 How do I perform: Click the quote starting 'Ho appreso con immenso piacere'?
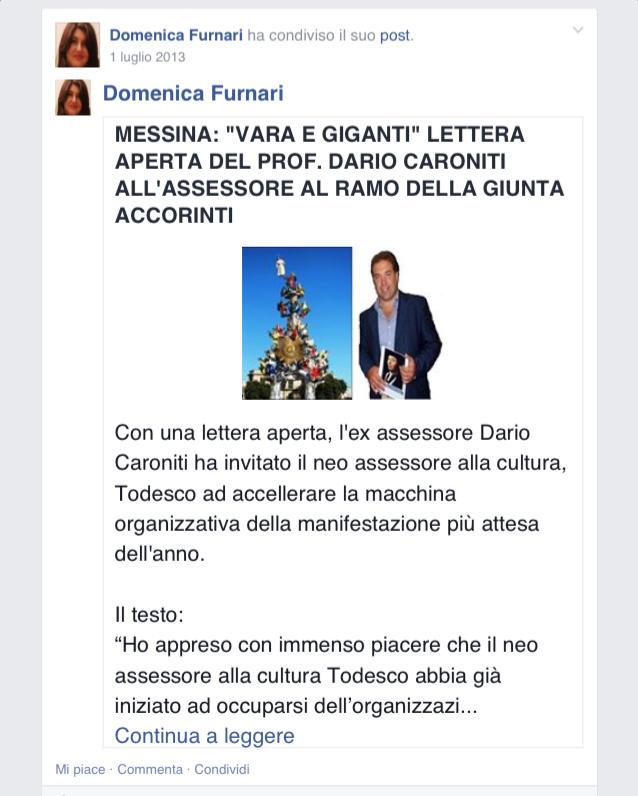(x=326, y=675)
